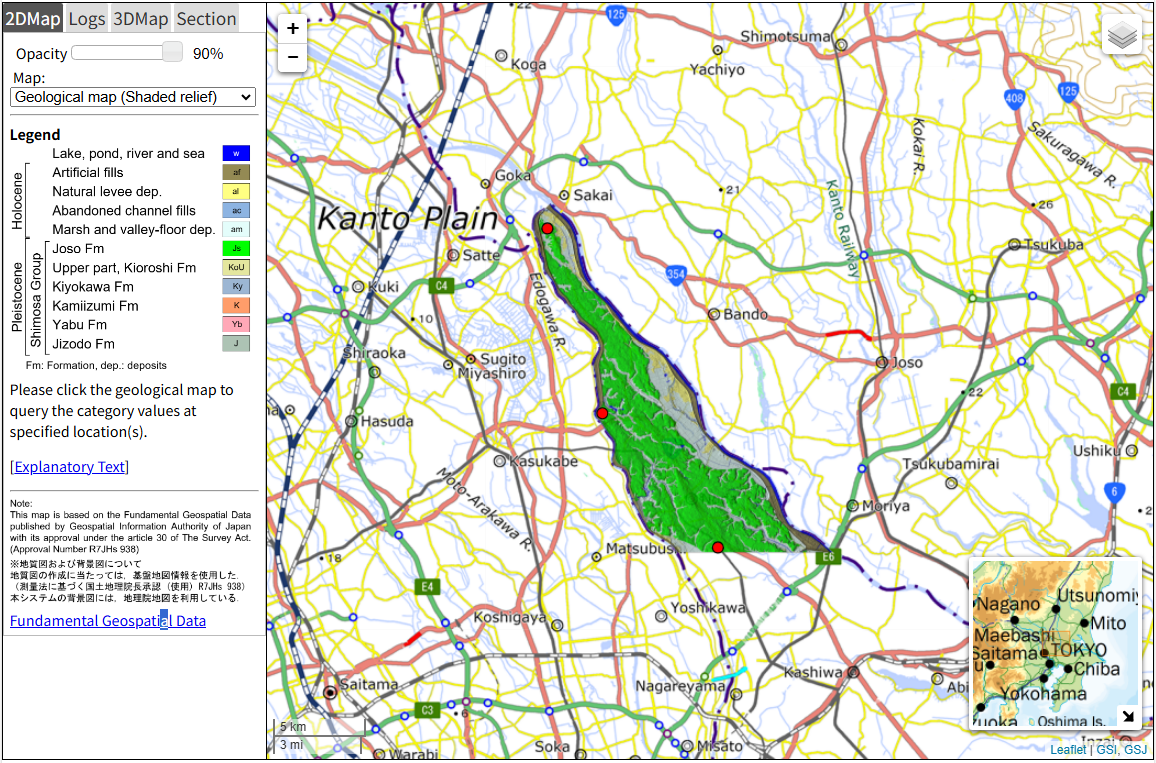Open the Explanatory Text link

pyautogui.click(x=68, y=466)
